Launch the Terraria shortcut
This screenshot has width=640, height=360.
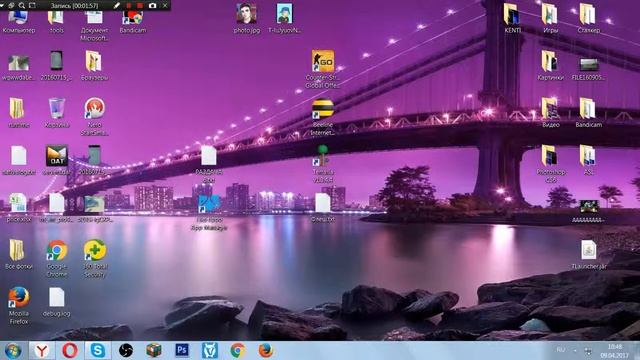pos(323,163)
